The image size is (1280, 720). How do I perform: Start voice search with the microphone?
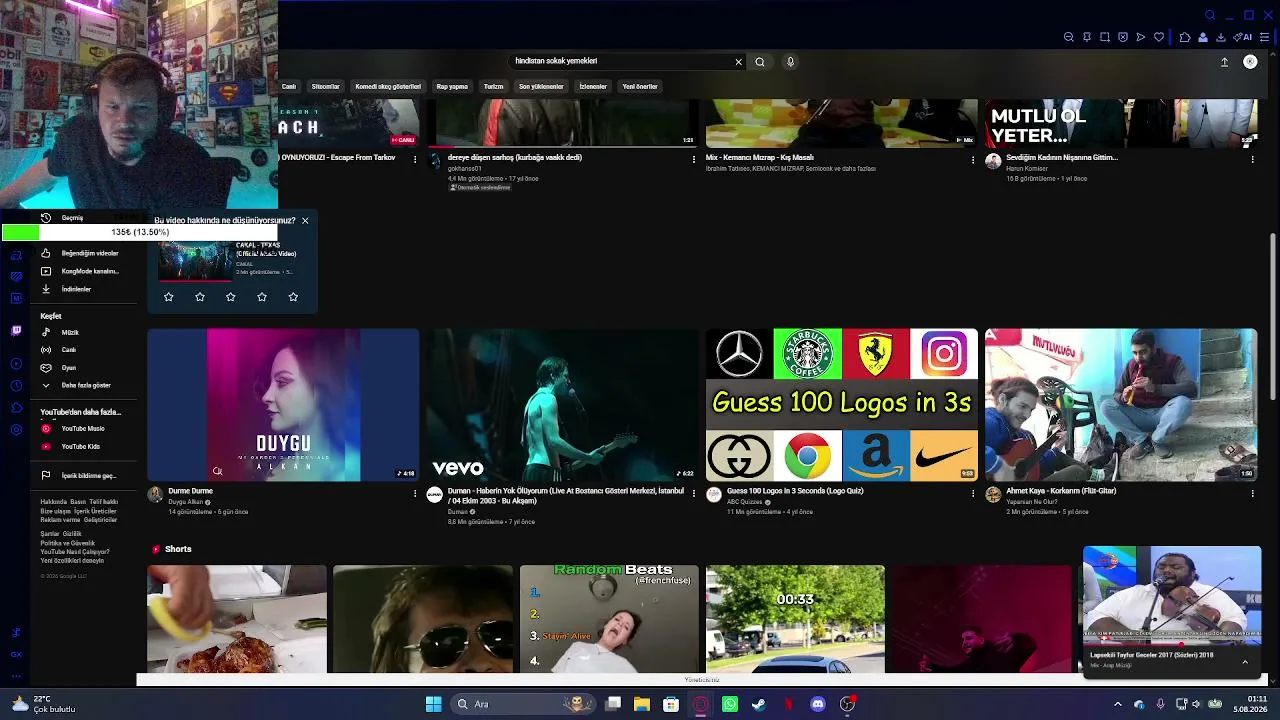click(790, 62)
